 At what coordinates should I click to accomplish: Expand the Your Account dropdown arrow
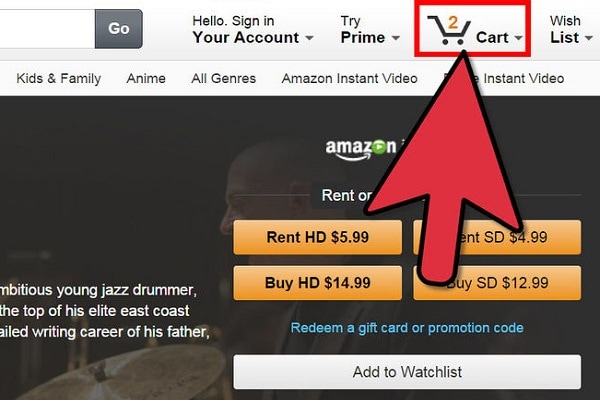[x=309, y=38]
